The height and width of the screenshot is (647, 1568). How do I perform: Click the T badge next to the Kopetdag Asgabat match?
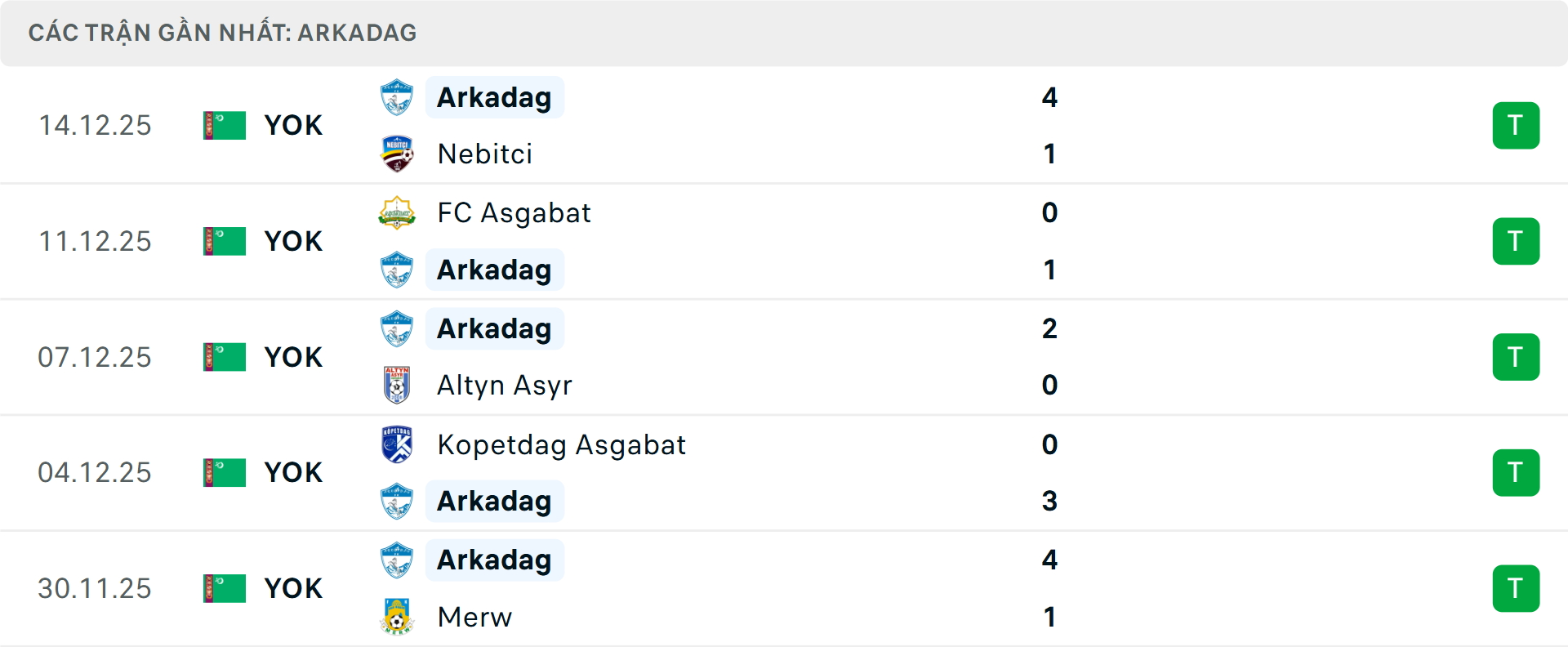coord(1516,472)
